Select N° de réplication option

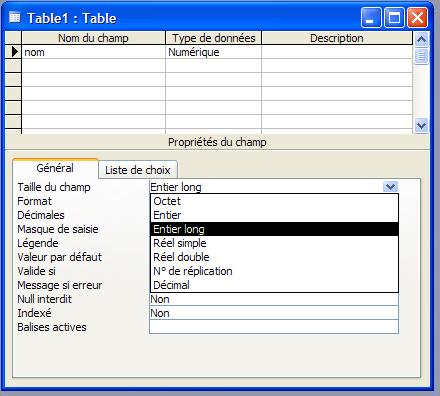(x=274, y=271)
